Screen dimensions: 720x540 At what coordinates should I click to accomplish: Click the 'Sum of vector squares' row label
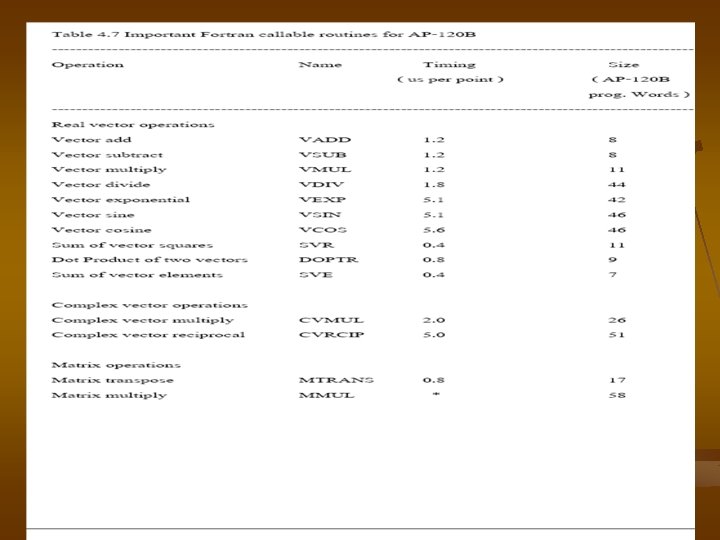point(132,245)
